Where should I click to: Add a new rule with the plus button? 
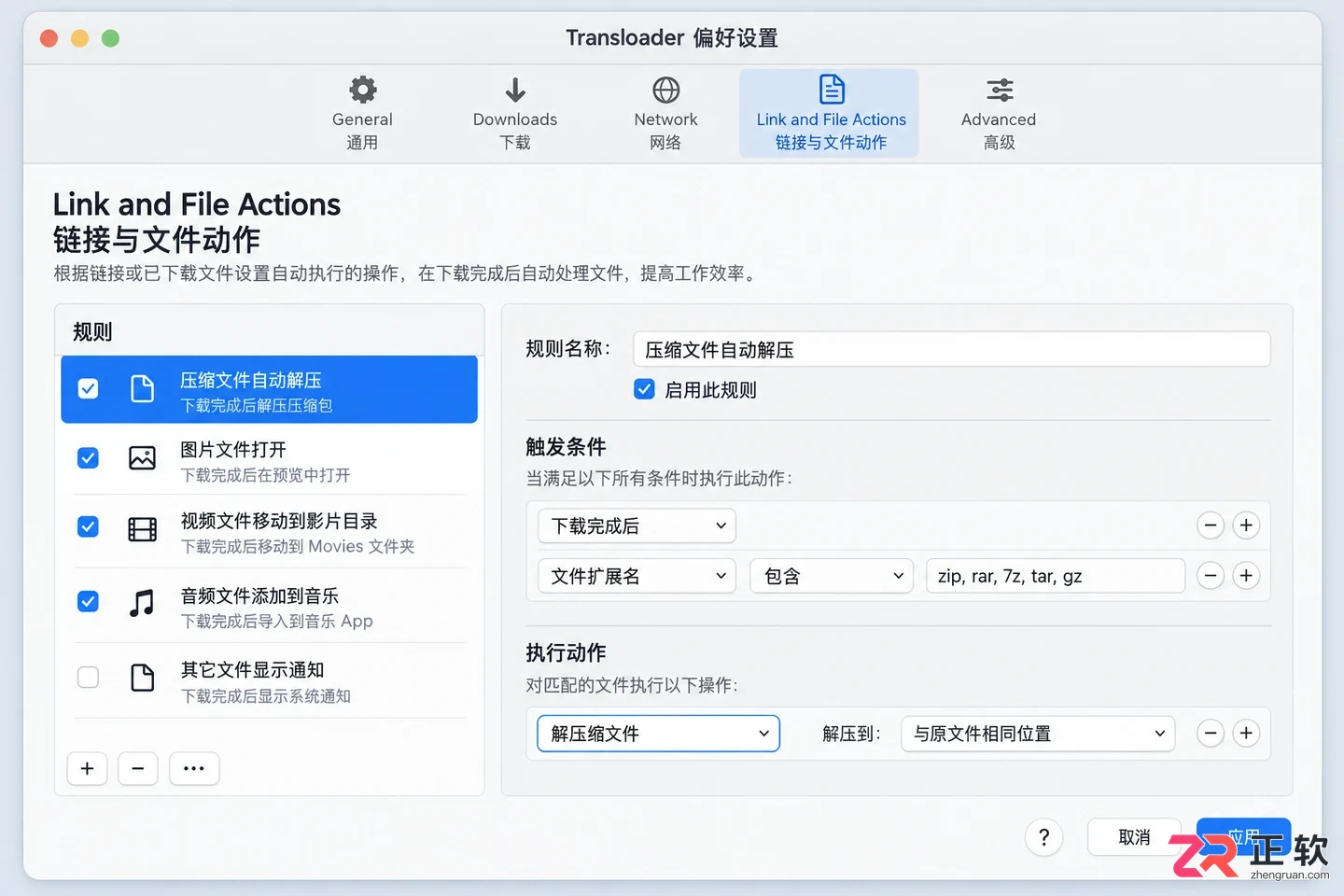click(87, 769)
